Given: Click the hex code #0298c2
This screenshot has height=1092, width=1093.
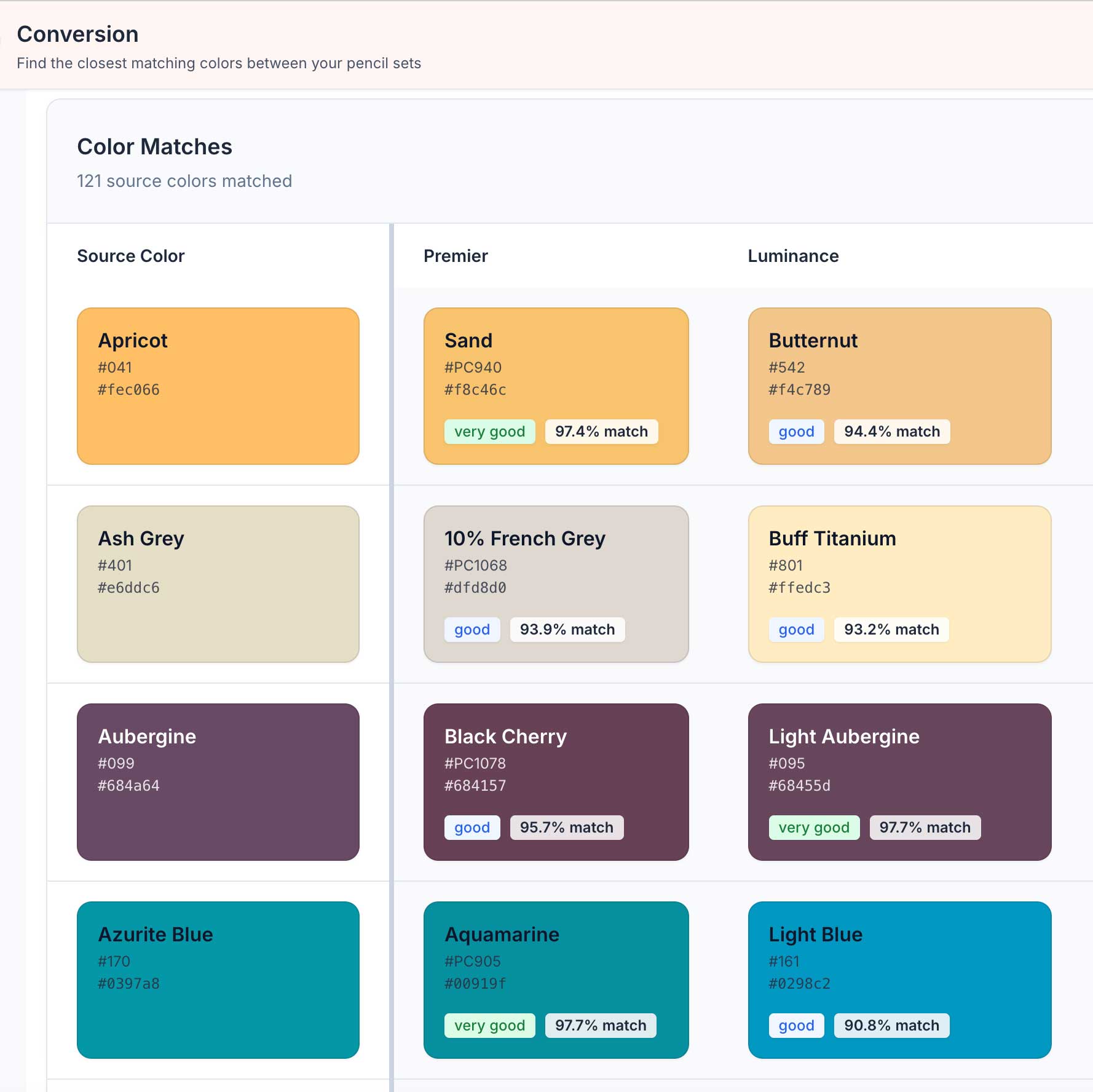Looking at the screenshot, I should coord(799,984).
